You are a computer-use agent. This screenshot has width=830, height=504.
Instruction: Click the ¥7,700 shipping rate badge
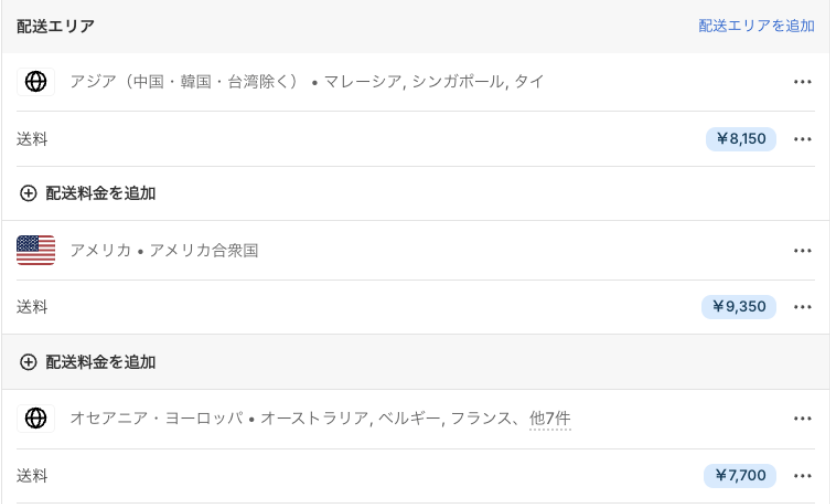coord(741,475)
